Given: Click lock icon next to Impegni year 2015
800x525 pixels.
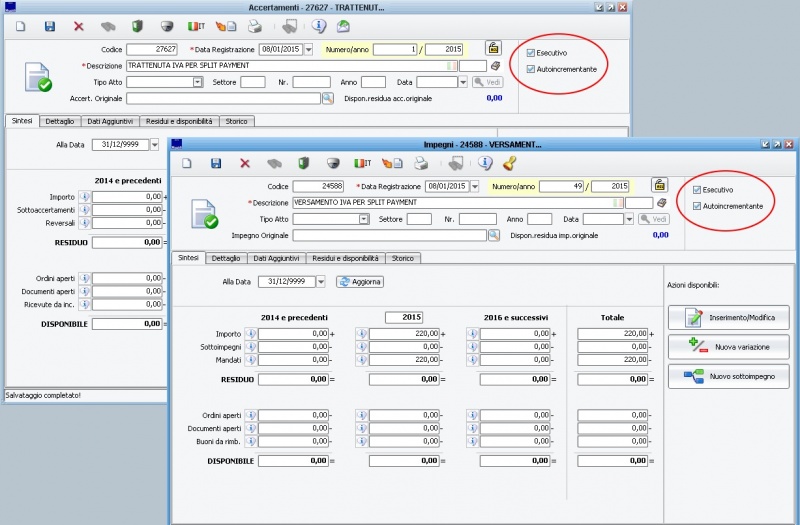Looking at the screenshot, I should 659,185.
